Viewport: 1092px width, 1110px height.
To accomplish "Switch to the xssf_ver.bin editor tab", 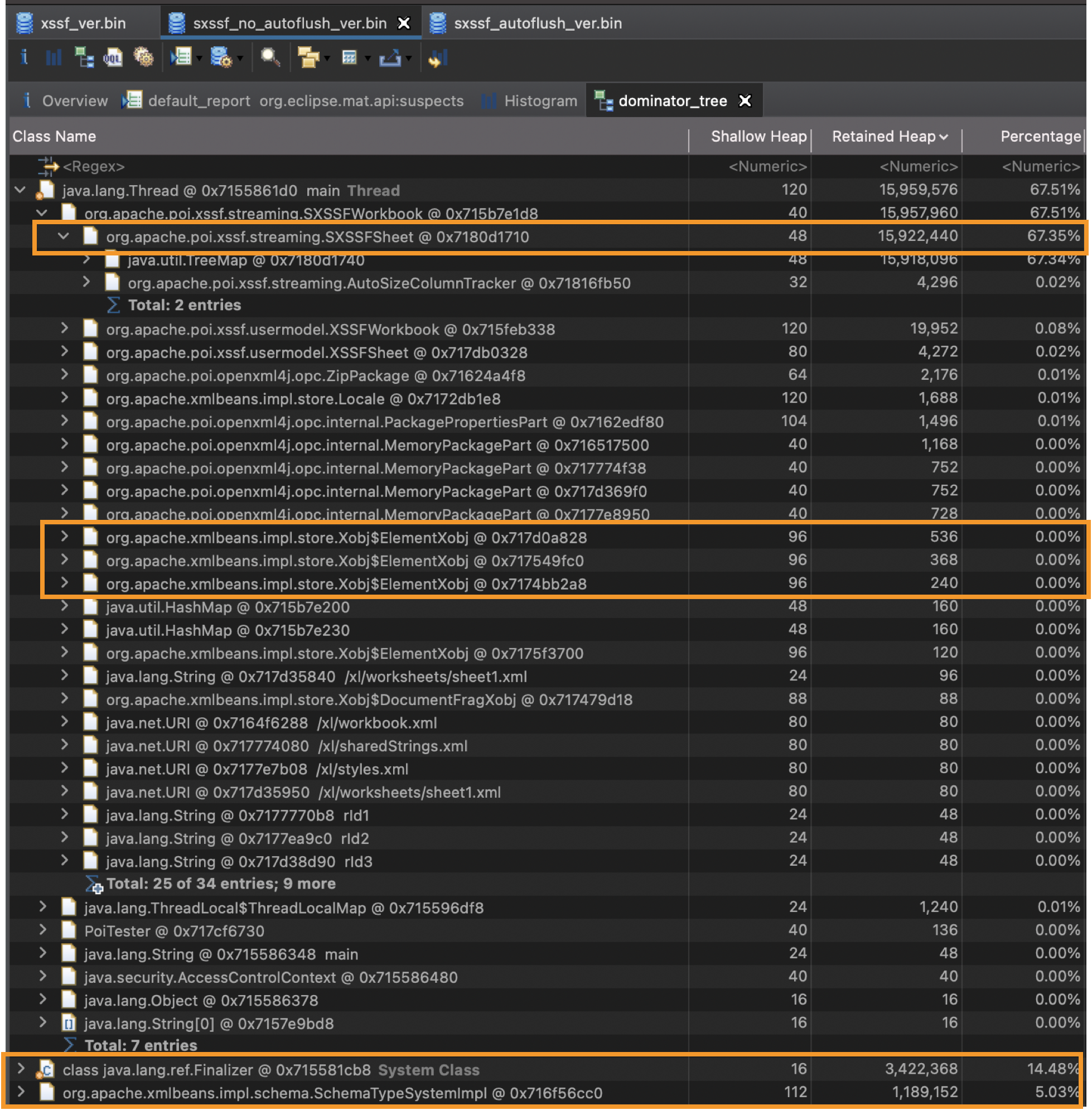I will pyautogui.click(x=83, y=23).
